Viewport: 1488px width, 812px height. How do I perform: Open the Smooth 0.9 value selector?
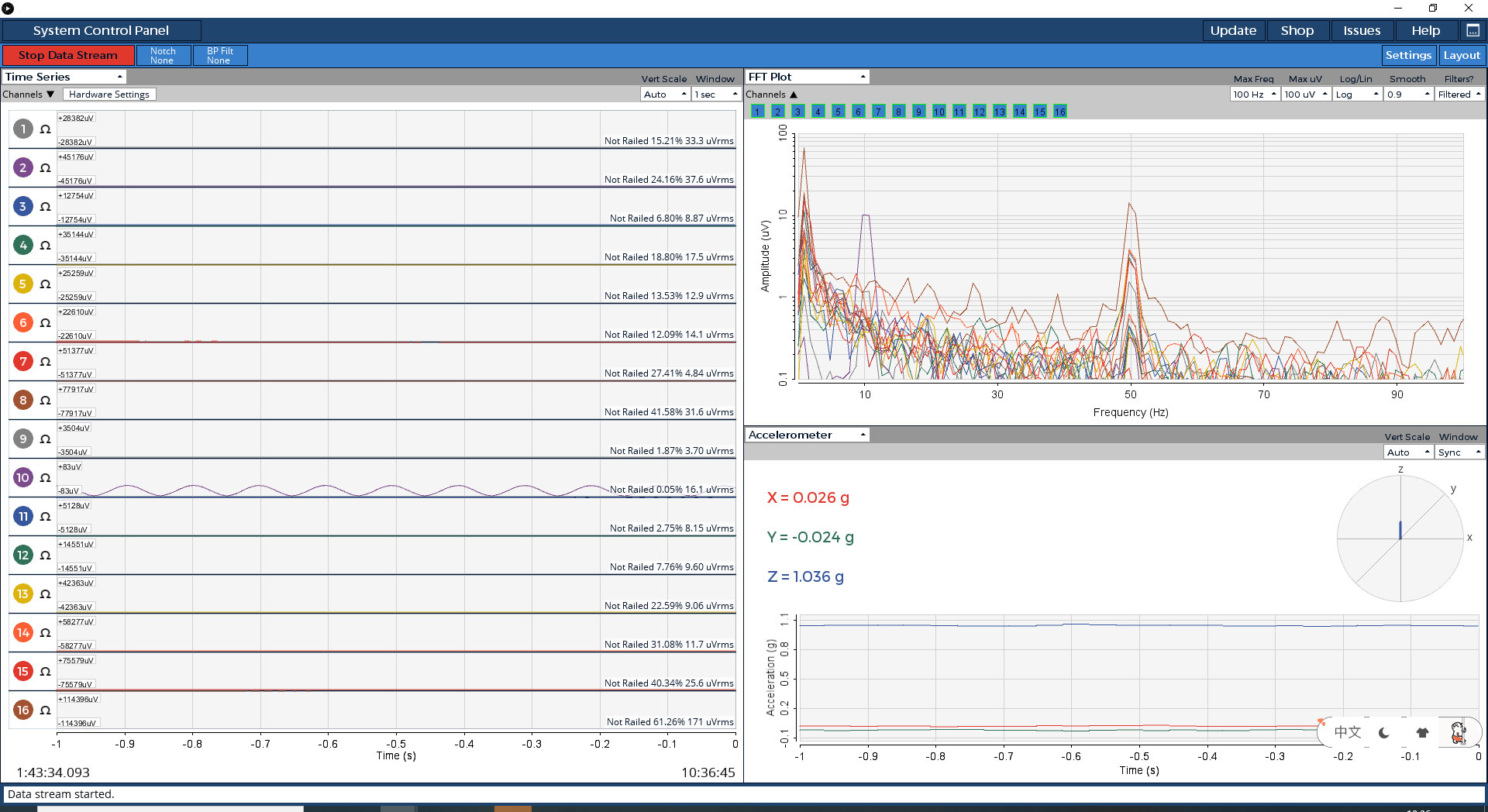(1408, 95)
